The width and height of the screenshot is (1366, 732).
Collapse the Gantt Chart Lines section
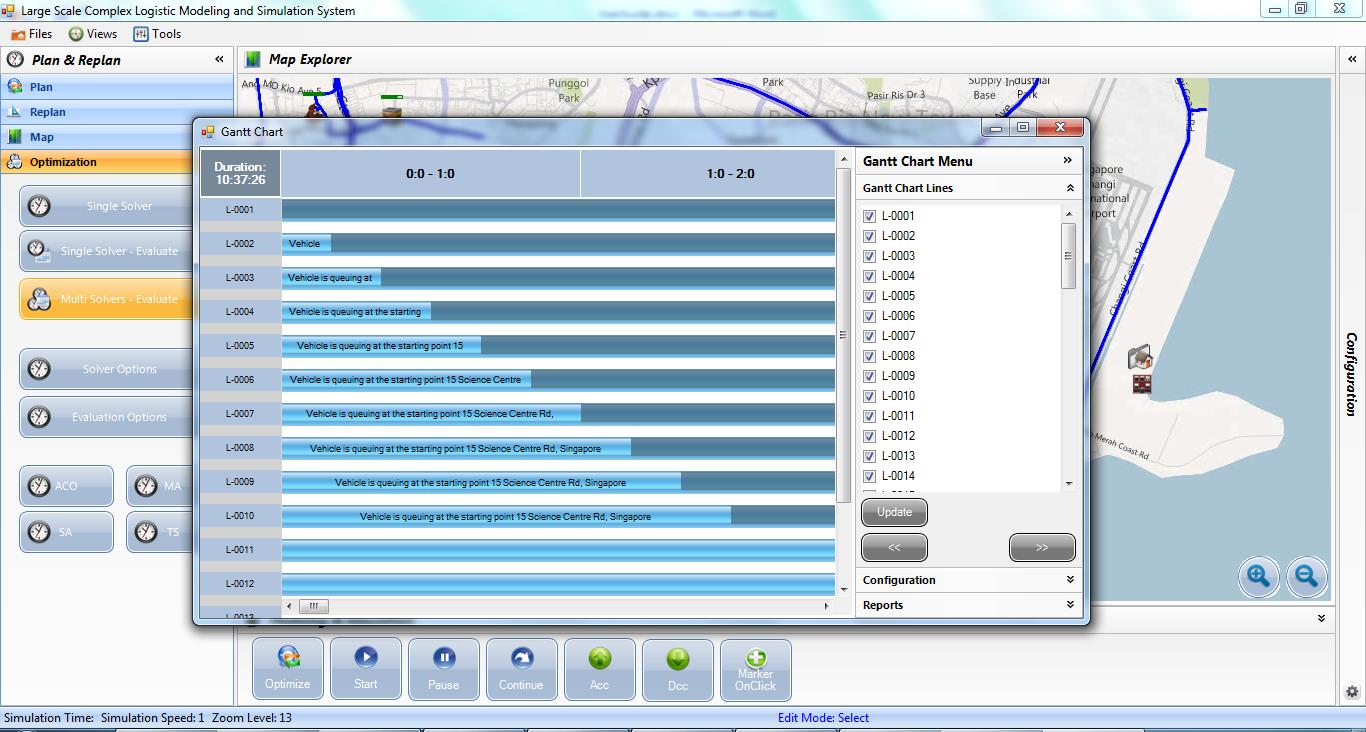pos(1070,188)
